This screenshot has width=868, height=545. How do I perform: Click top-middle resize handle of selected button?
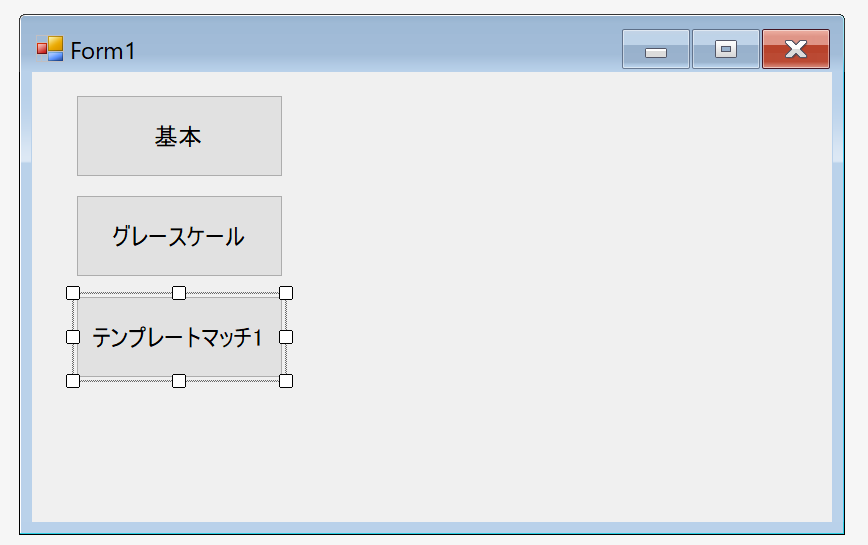(x=179, y=293)
